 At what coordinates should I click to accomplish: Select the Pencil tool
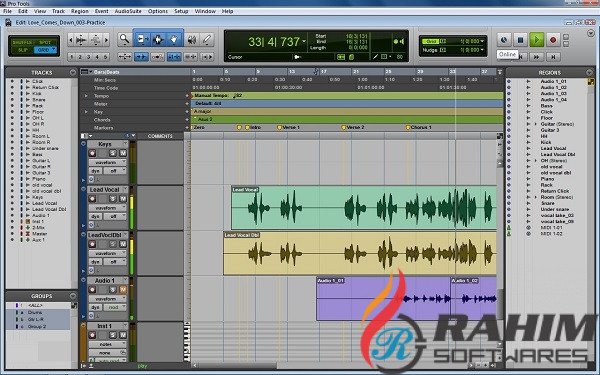coord(207,39)
